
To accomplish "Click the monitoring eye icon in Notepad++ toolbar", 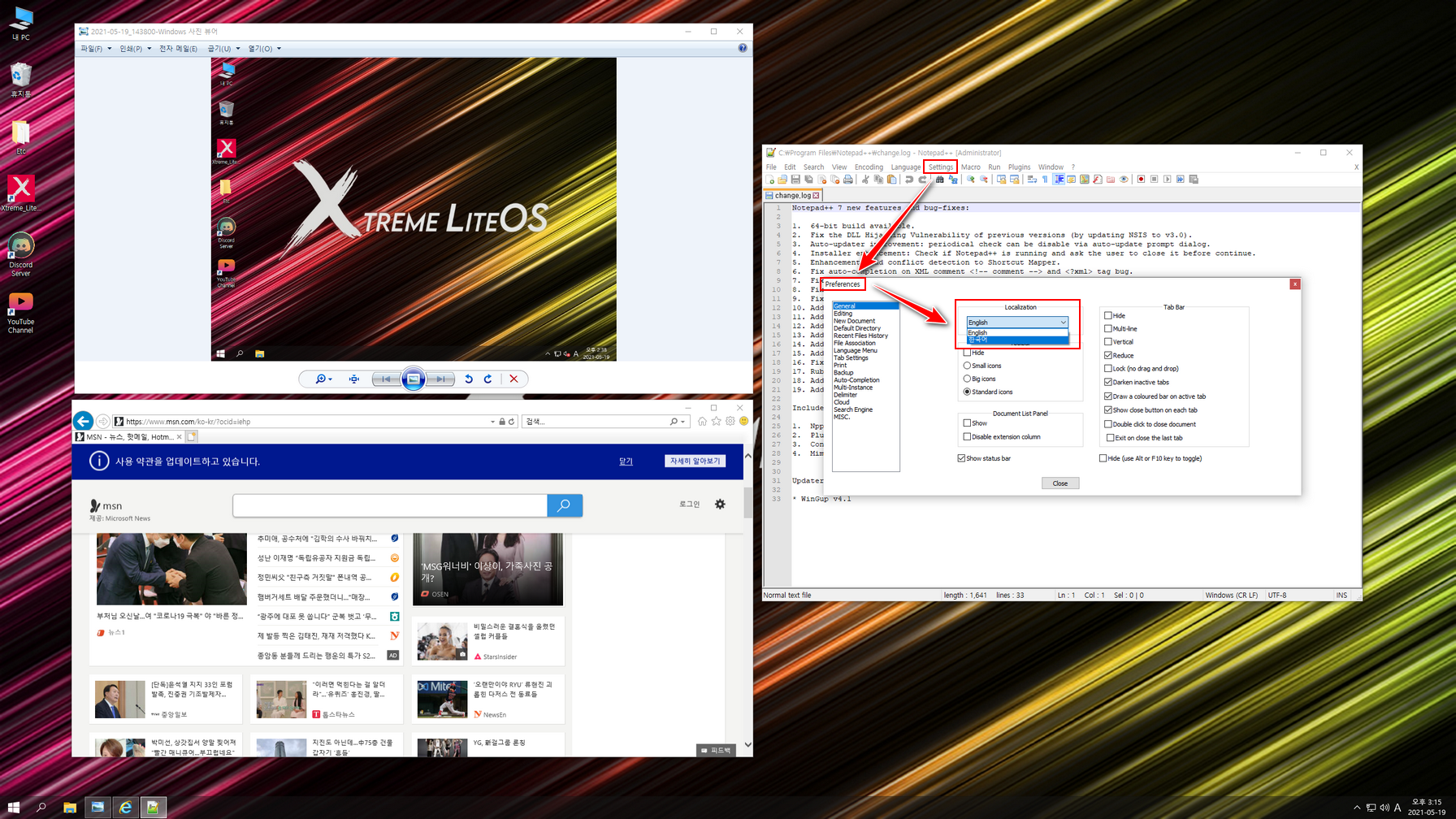I will click(x=1124, y=180).
